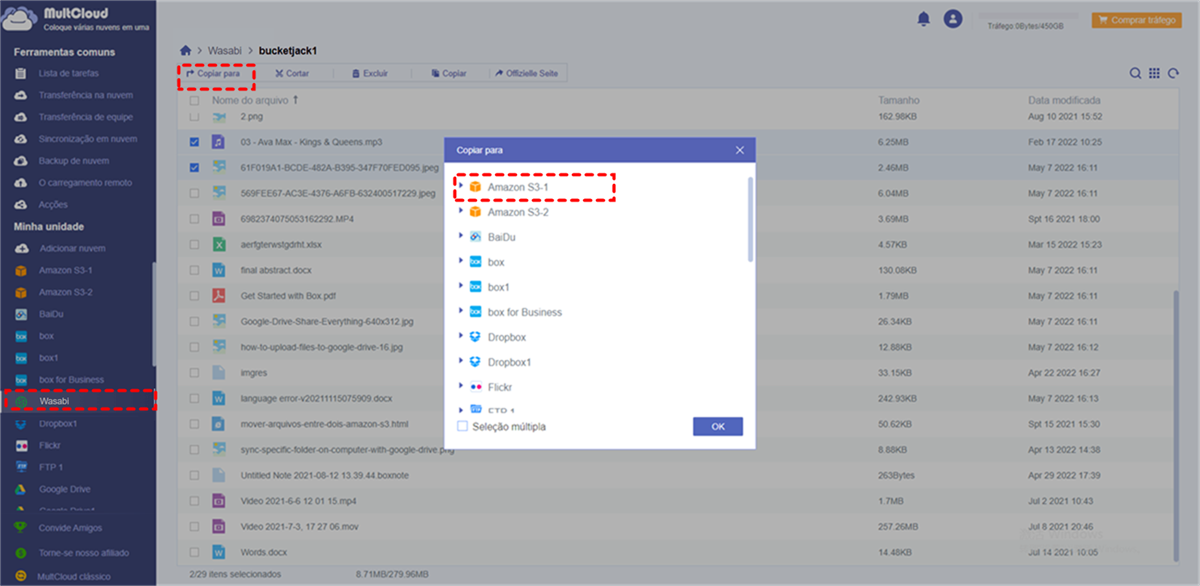The width and height of the screenshot is (1200, 586).
Task: Toggle Seleção múltipla checkbox
Action: [462, 426]
